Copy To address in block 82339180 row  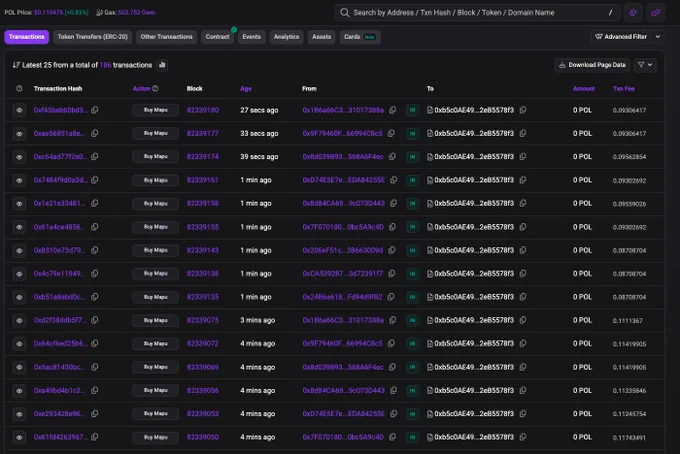[523, 110]
